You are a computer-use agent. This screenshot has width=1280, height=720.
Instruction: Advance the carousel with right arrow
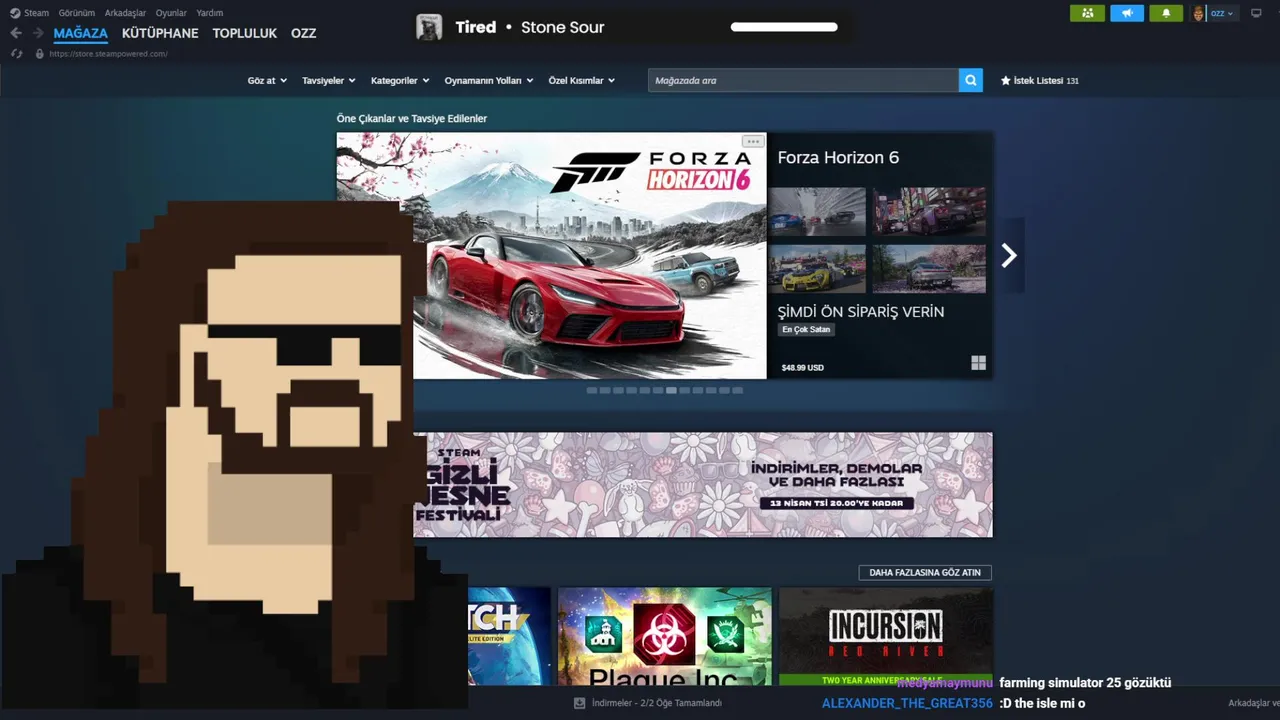1009,256
